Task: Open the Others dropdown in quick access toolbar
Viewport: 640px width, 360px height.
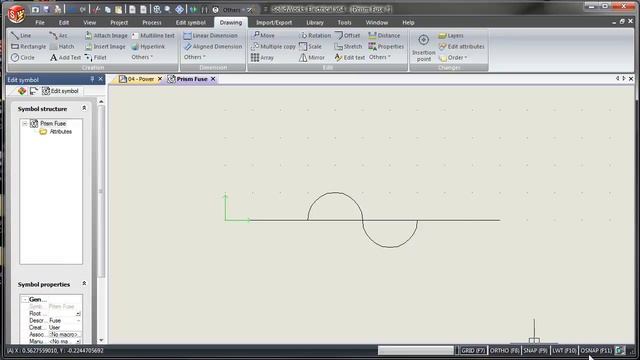Action: (x=235, y=9)
